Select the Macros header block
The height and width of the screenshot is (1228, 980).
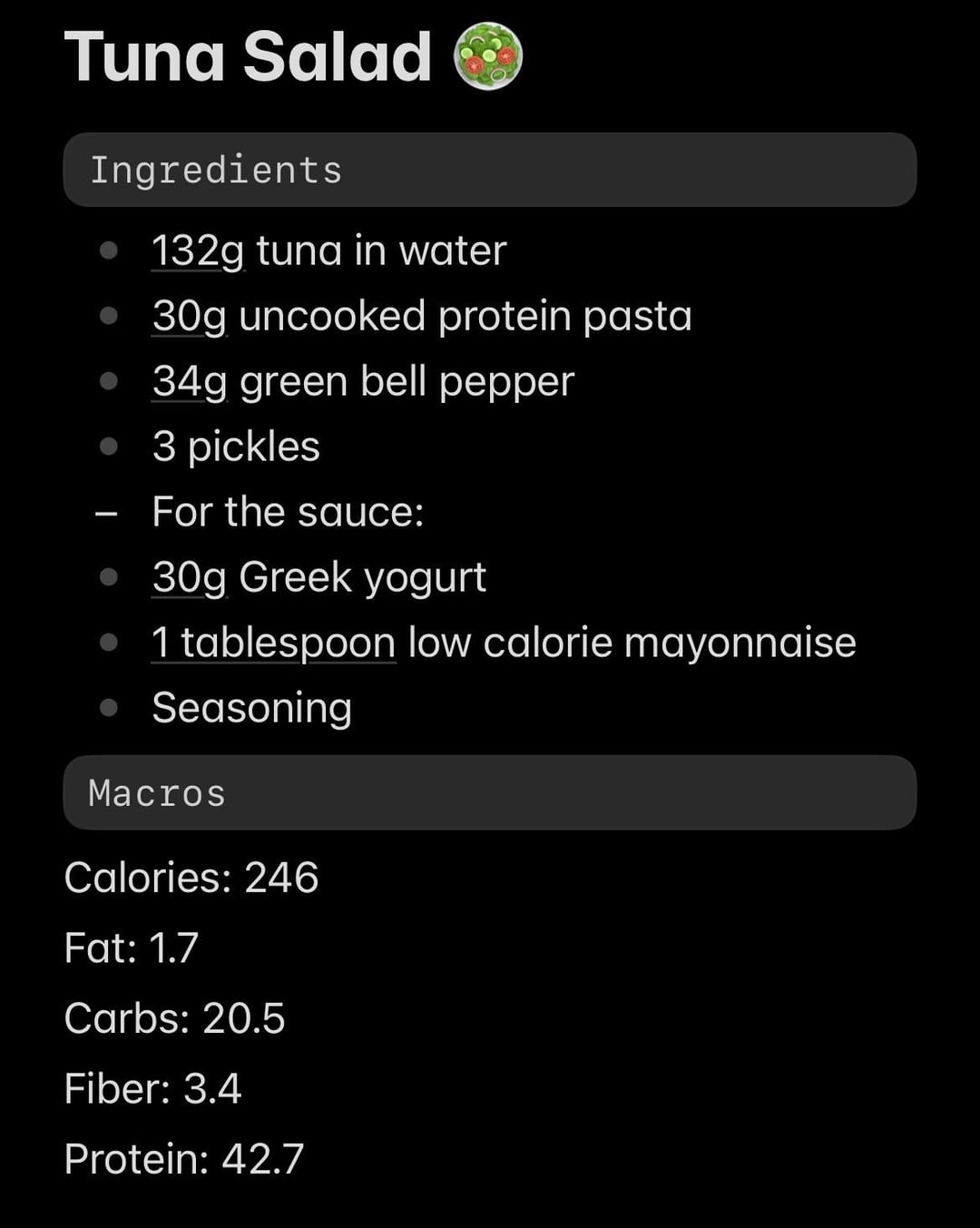tap(490, 792)
